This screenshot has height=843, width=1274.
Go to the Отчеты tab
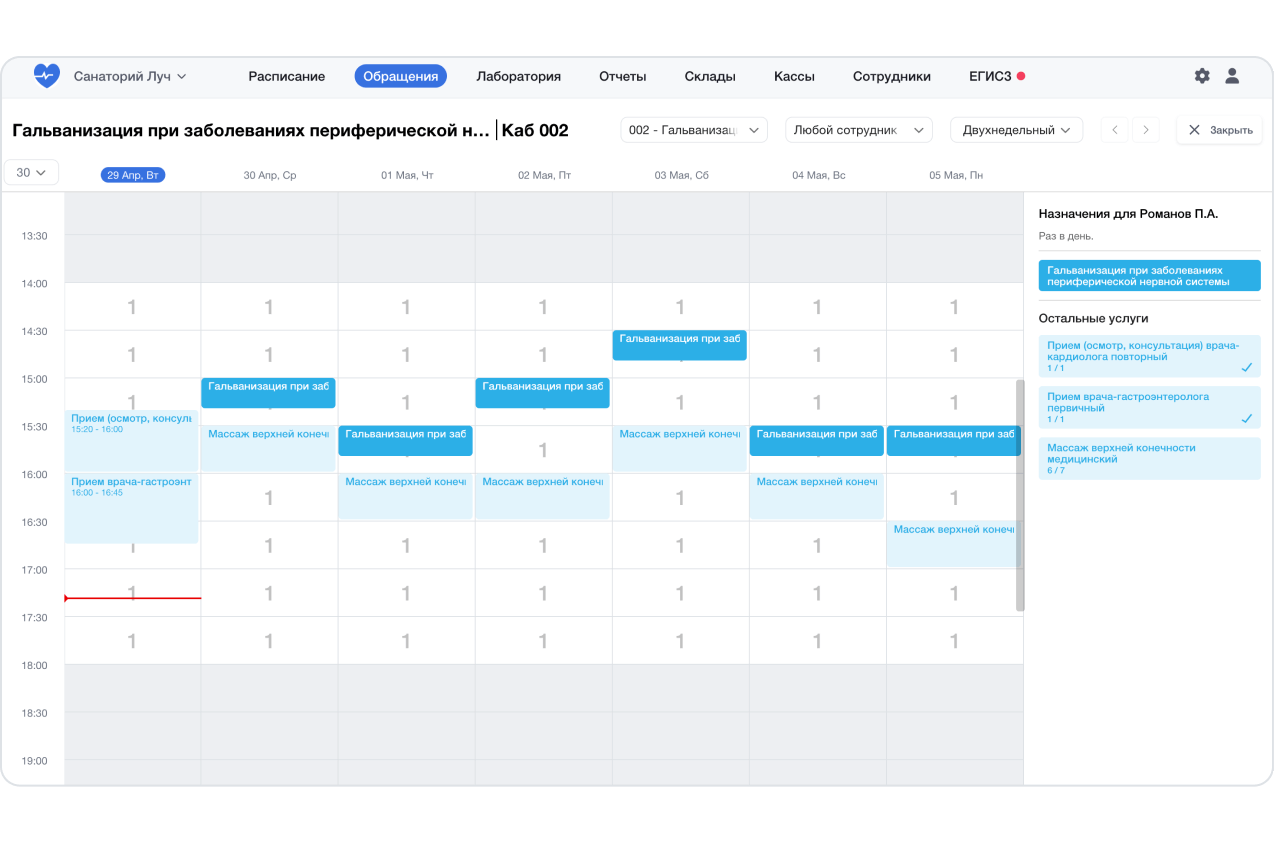coord(622,76)
